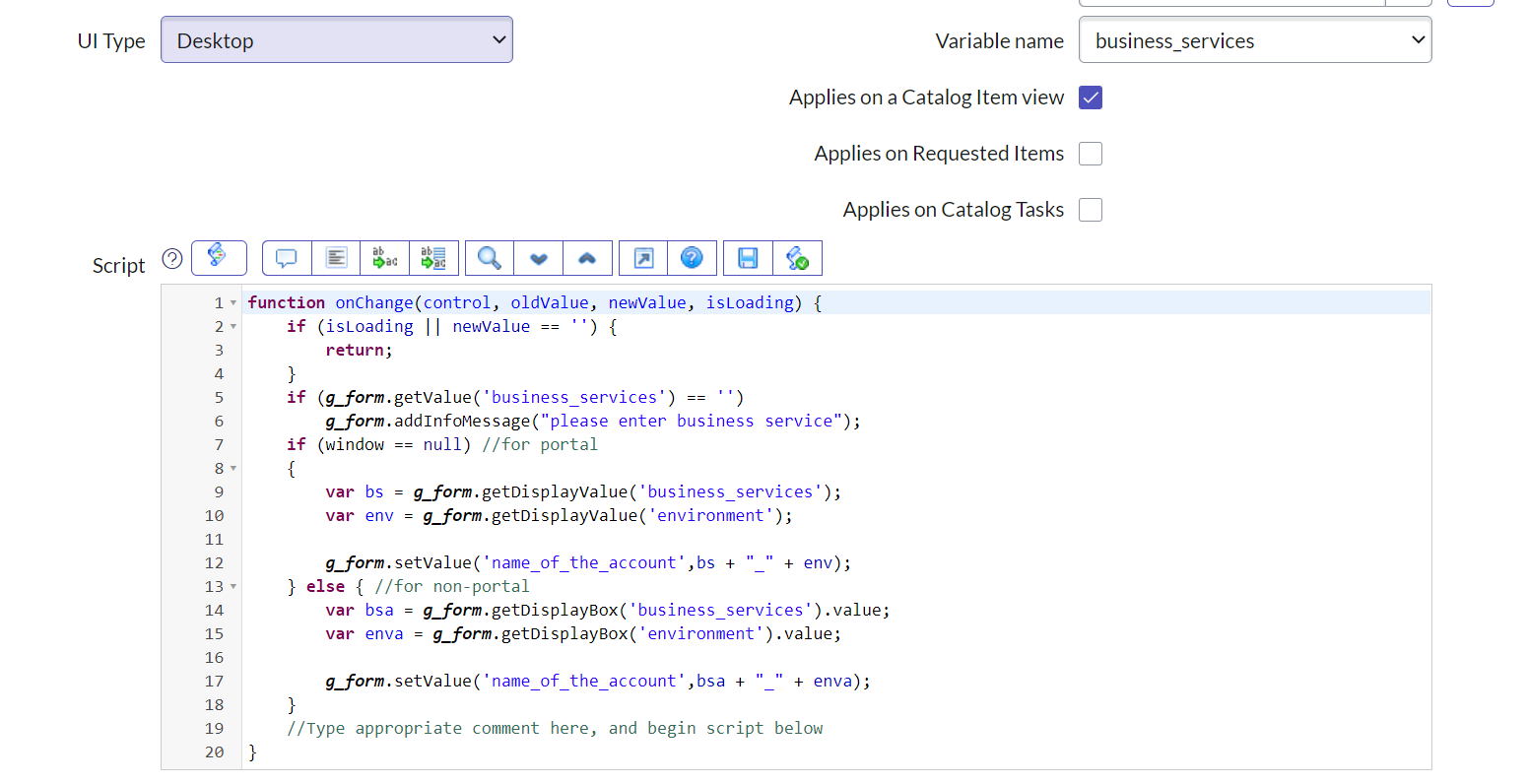
Task: Click 'isLoading' in the line 2 if-condition
Action: [369, 327]
